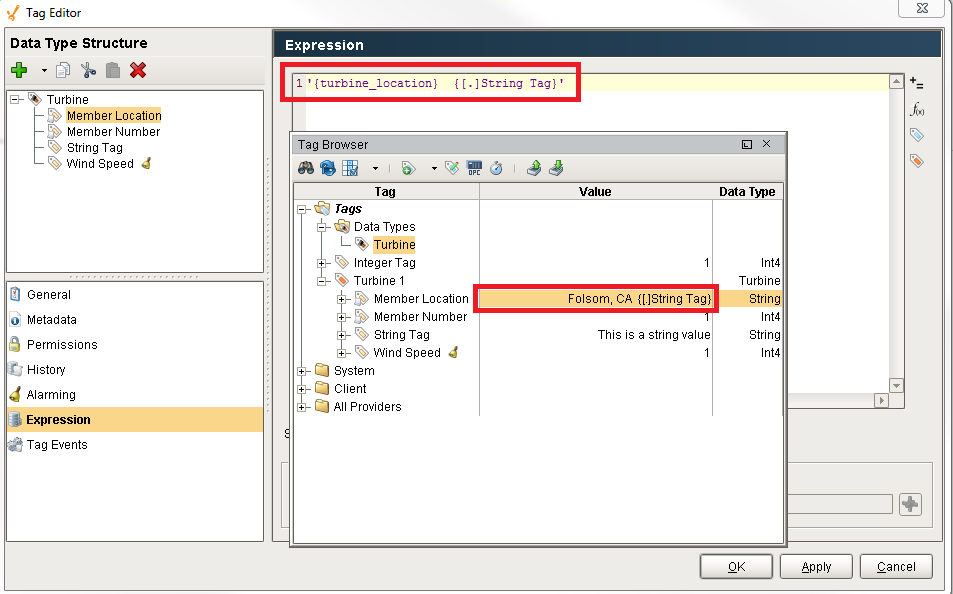Click the red X delete icon
Screen dimensions: 953x594
pyautogui.click(x=138, y=70)
